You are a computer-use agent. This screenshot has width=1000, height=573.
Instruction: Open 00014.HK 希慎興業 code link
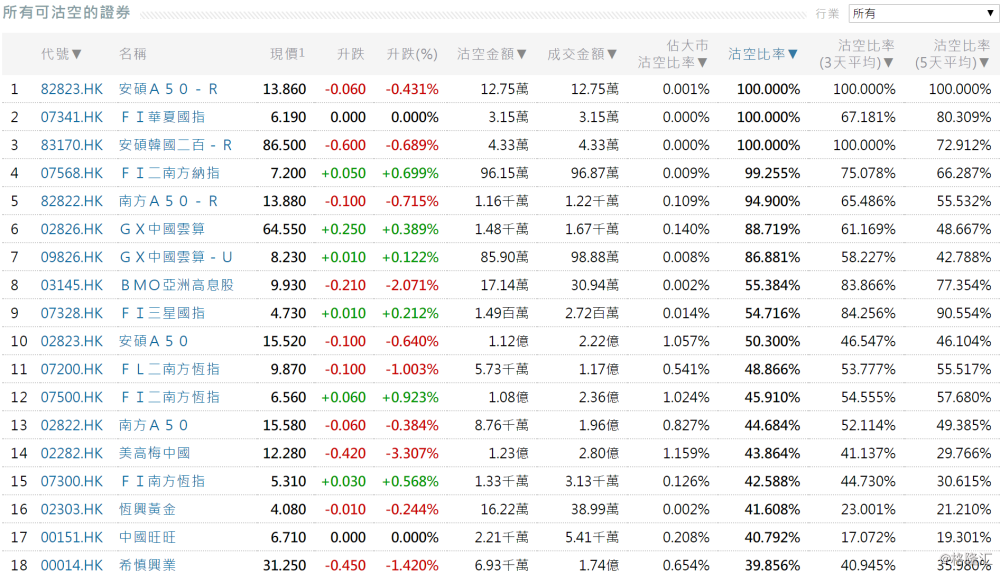(71, 565)
